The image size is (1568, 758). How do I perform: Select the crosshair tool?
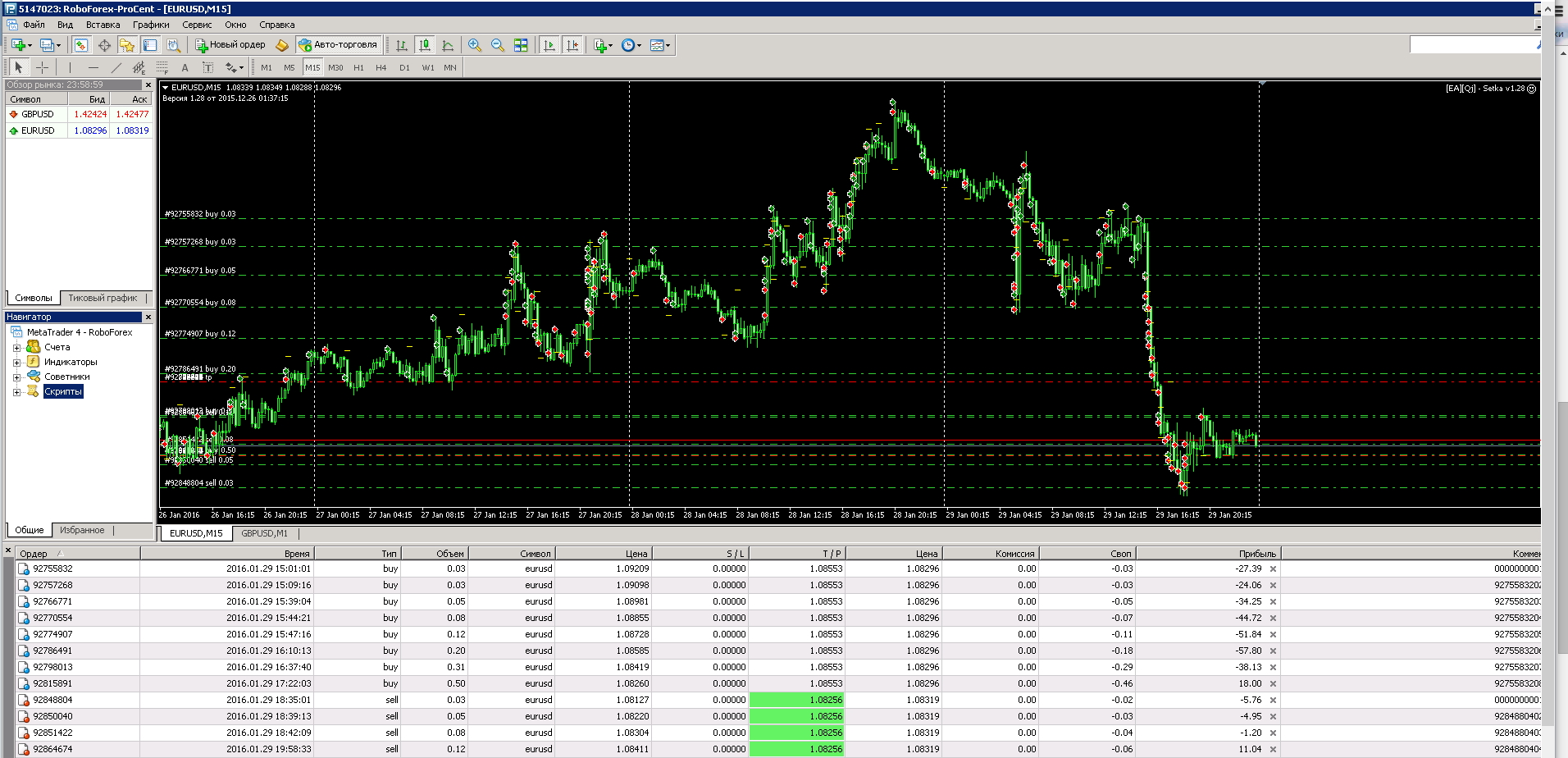point(42,67)
